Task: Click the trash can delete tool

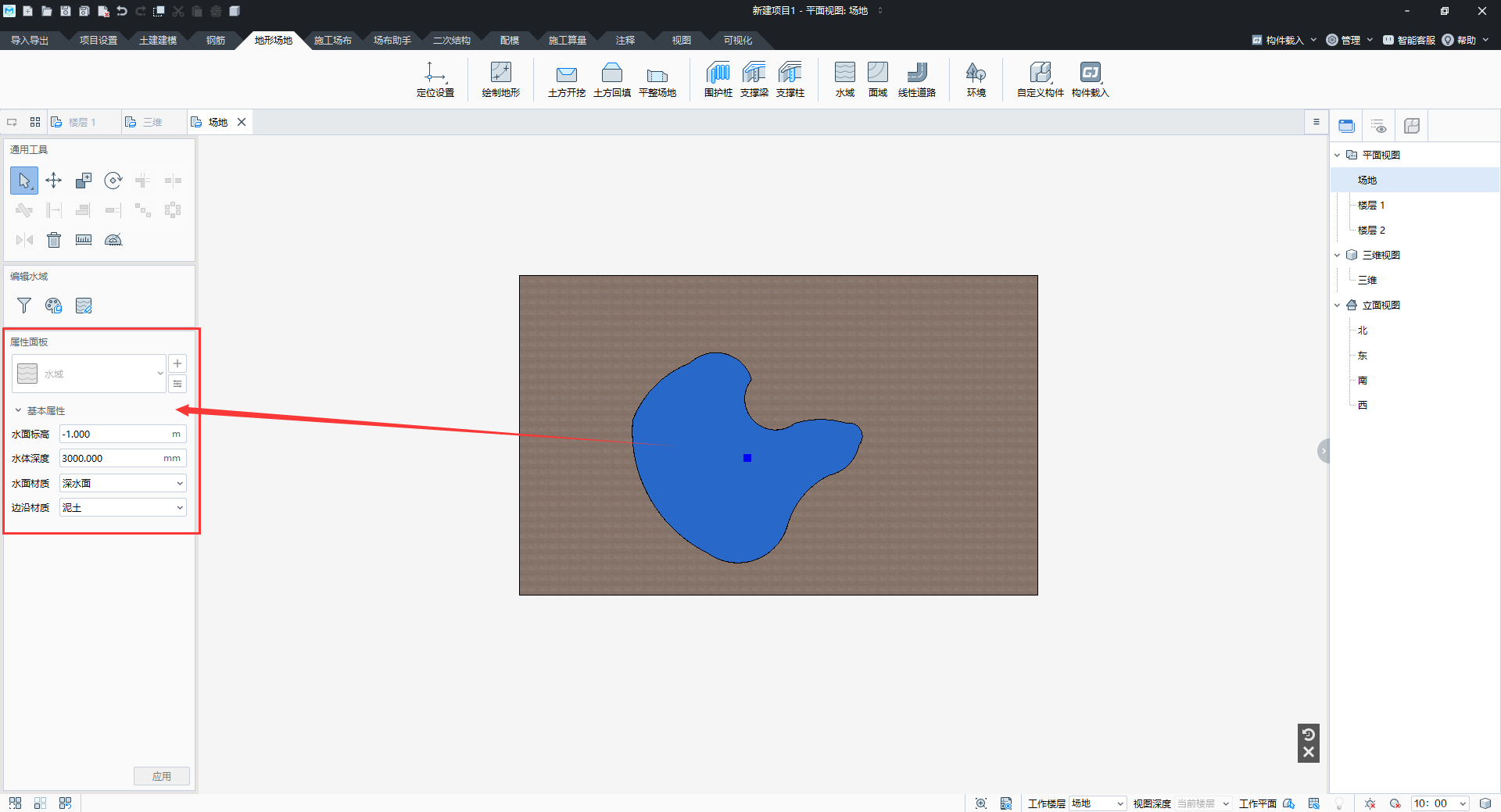Action: (53, 240)
